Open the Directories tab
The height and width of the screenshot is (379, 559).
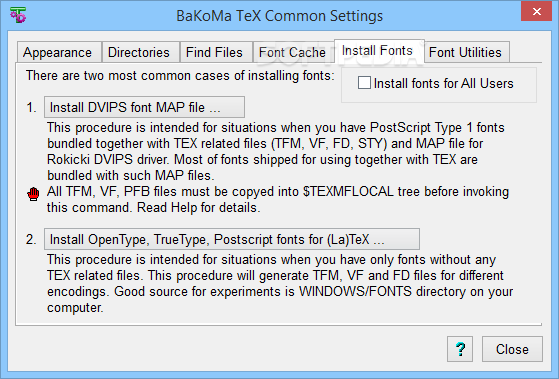[x=140, y=52]
